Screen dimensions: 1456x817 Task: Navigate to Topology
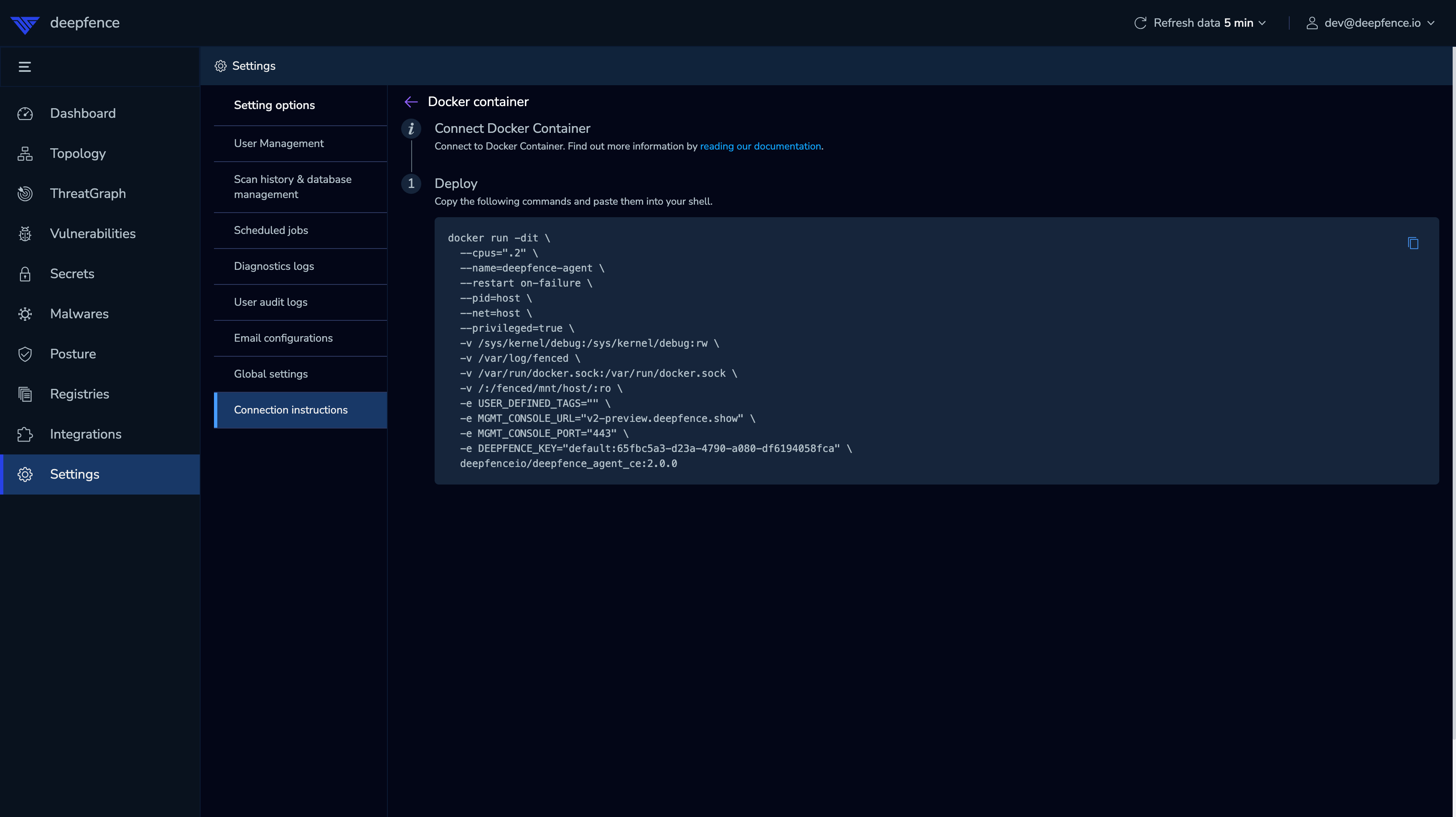click(100, 154)
